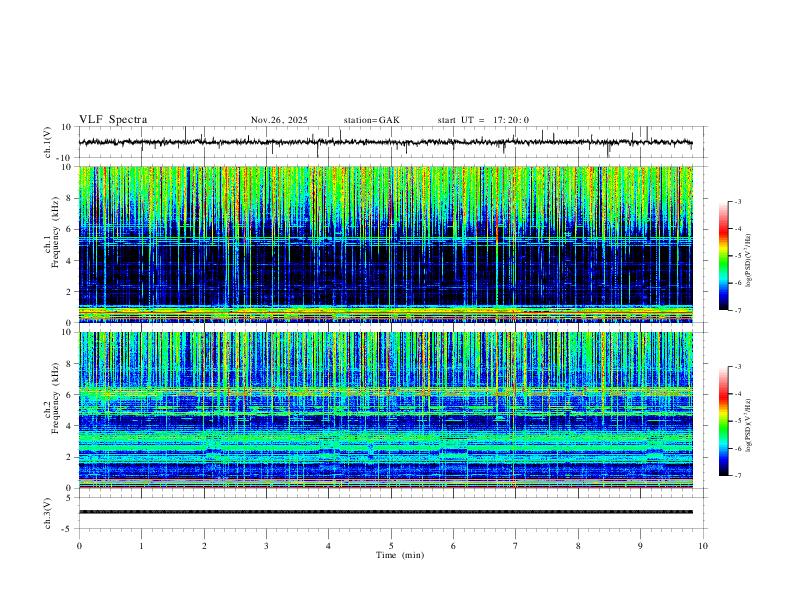The height and width of the screenshot is (612, 792).
Task: Select the ch.2 spectrogram color scale bar
Action: click(x=723, y=421)
